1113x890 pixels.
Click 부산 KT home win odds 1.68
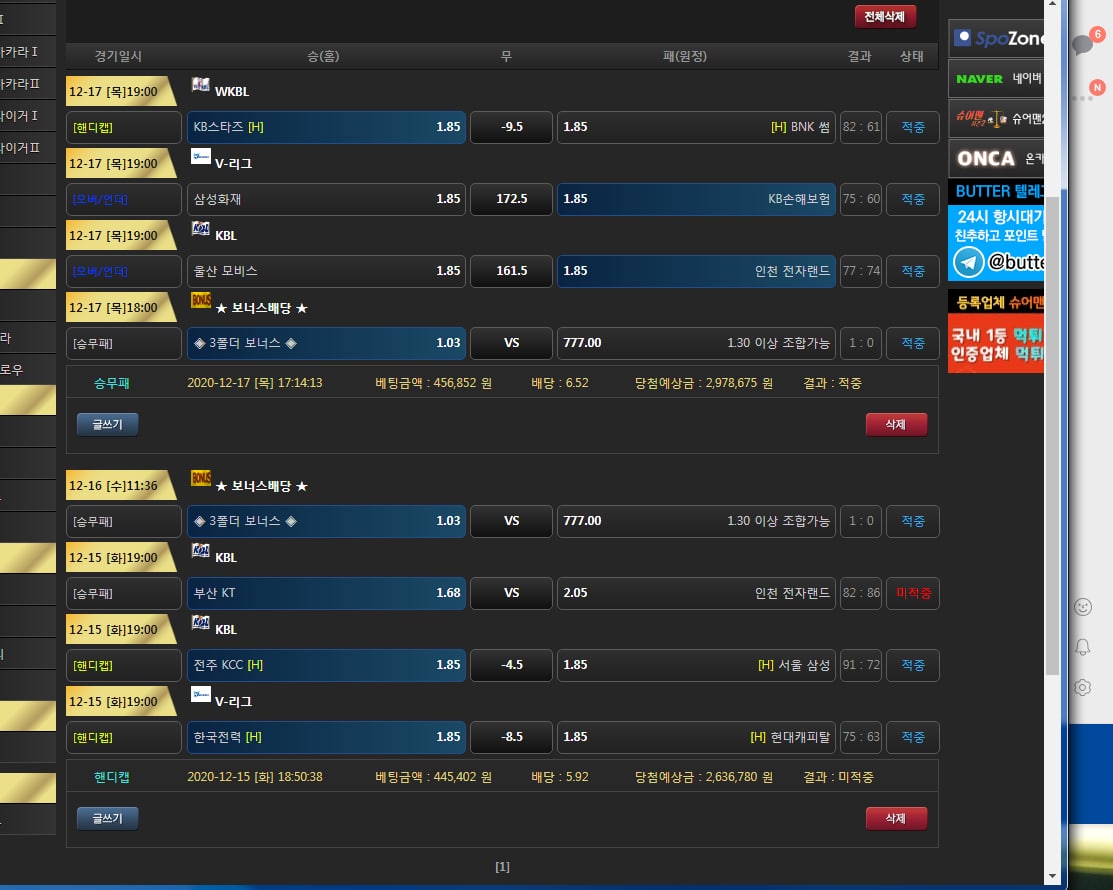tap(326, 593)
